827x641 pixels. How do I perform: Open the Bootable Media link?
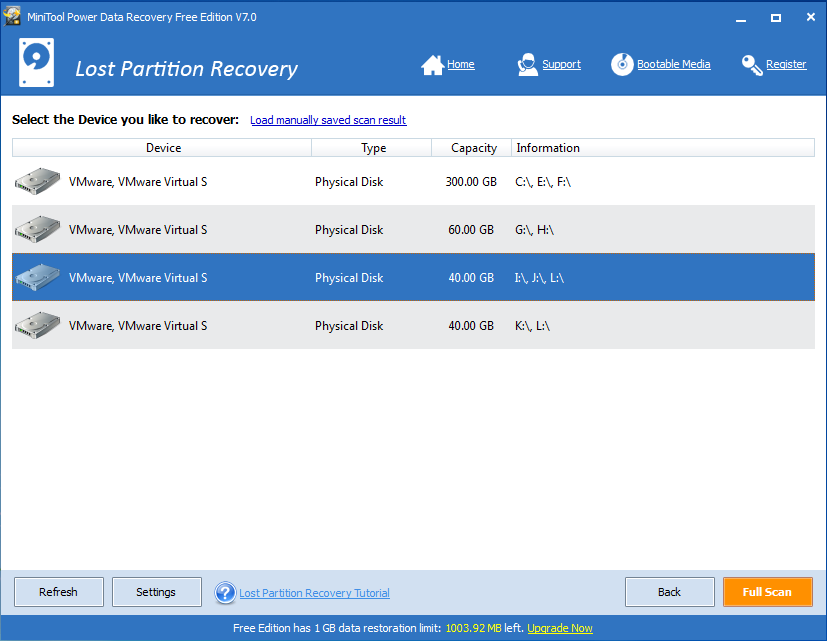(x=674, y=64)
